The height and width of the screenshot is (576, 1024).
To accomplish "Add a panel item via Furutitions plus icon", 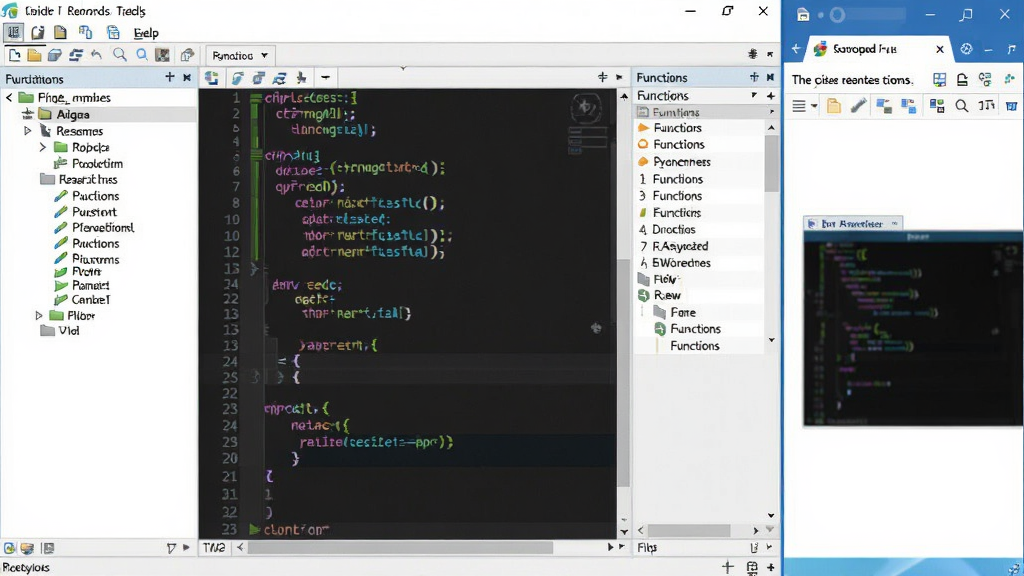I will pos(170,78).
